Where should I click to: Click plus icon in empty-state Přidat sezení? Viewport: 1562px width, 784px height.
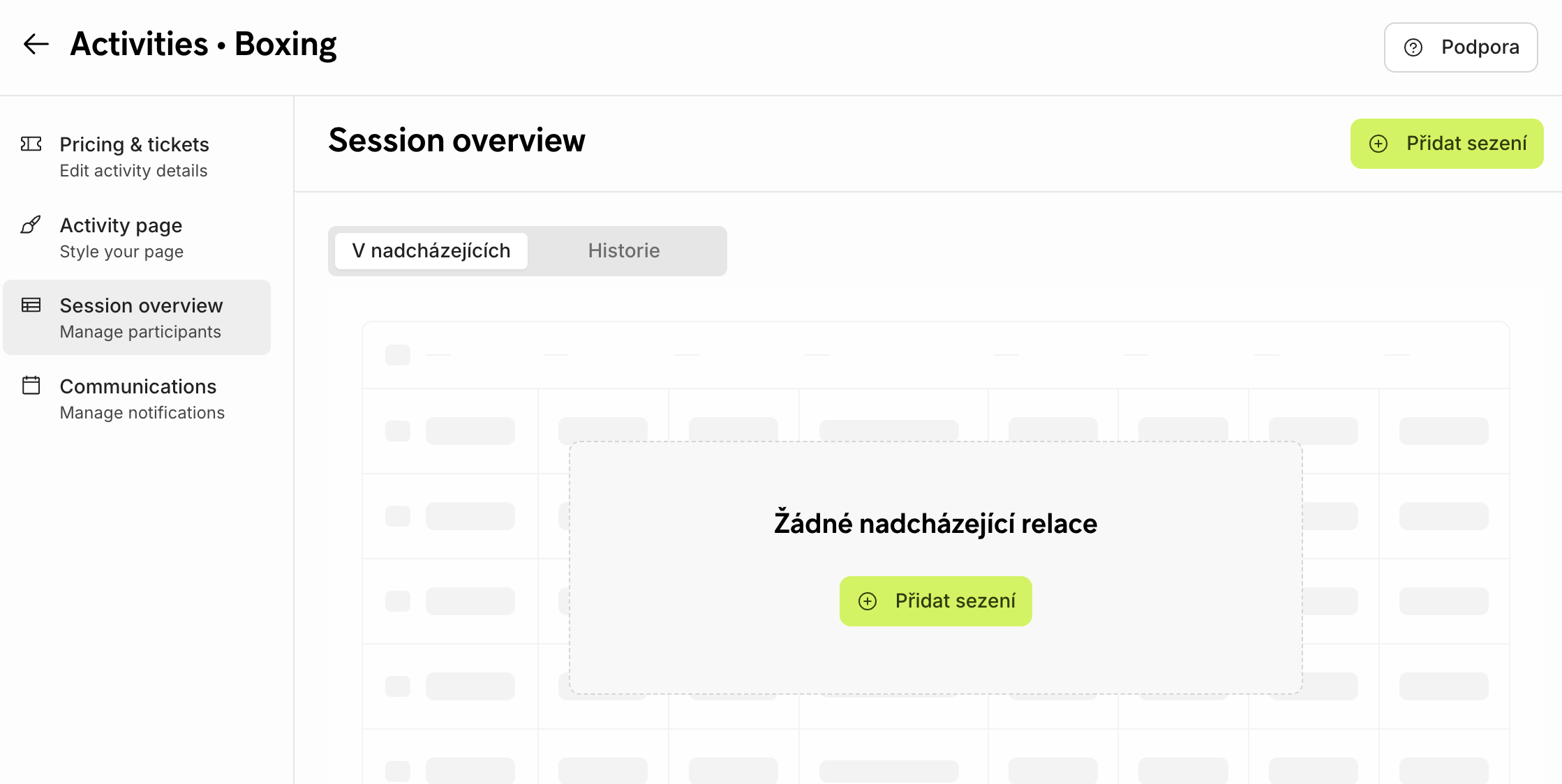pyautogui.click(x=868, y=601)
